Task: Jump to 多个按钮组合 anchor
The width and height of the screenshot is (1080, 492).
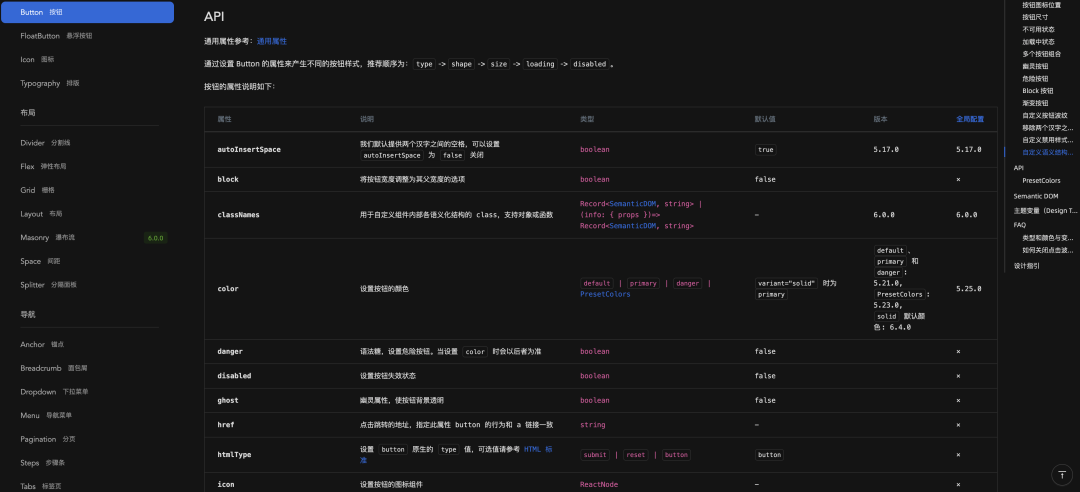Action: coord(1041,54)
